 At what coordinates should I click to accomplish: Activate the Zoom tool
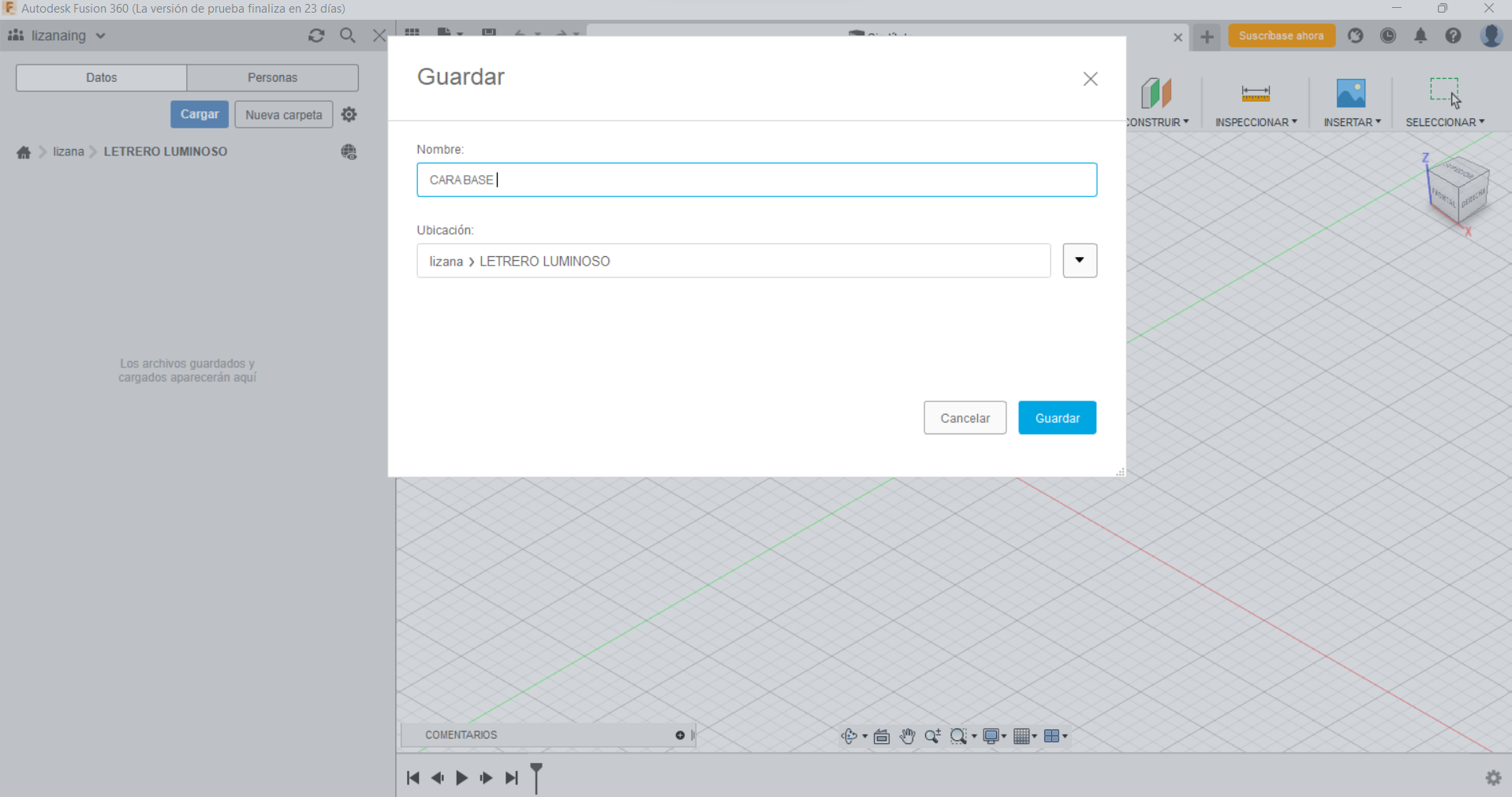pos(933,736)
